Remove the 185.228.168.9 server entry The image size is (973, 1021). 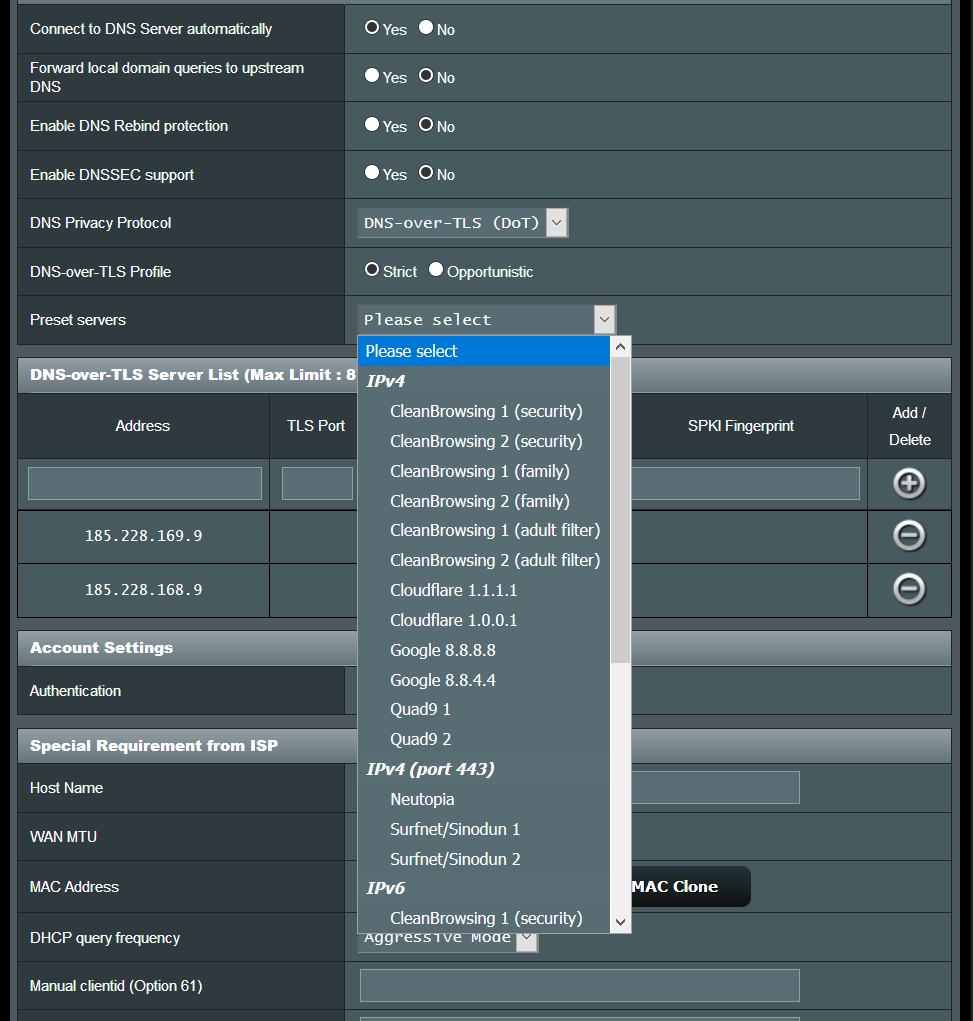tap(908, 590)
